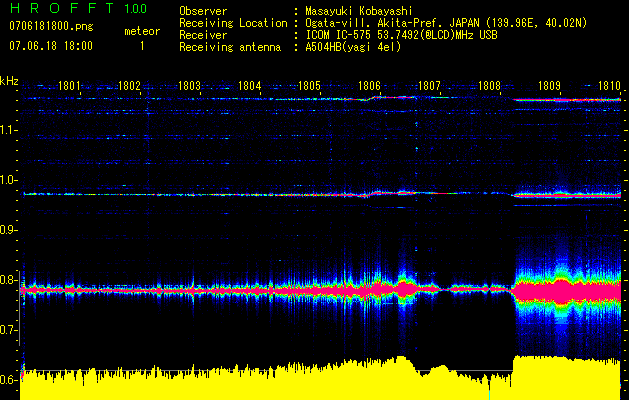Image resolution: width=629 pixels, height=400 pixels.
Task: Click the 0.9 kHz axis label
Action: pyautogui.click(x=8, y=230)
